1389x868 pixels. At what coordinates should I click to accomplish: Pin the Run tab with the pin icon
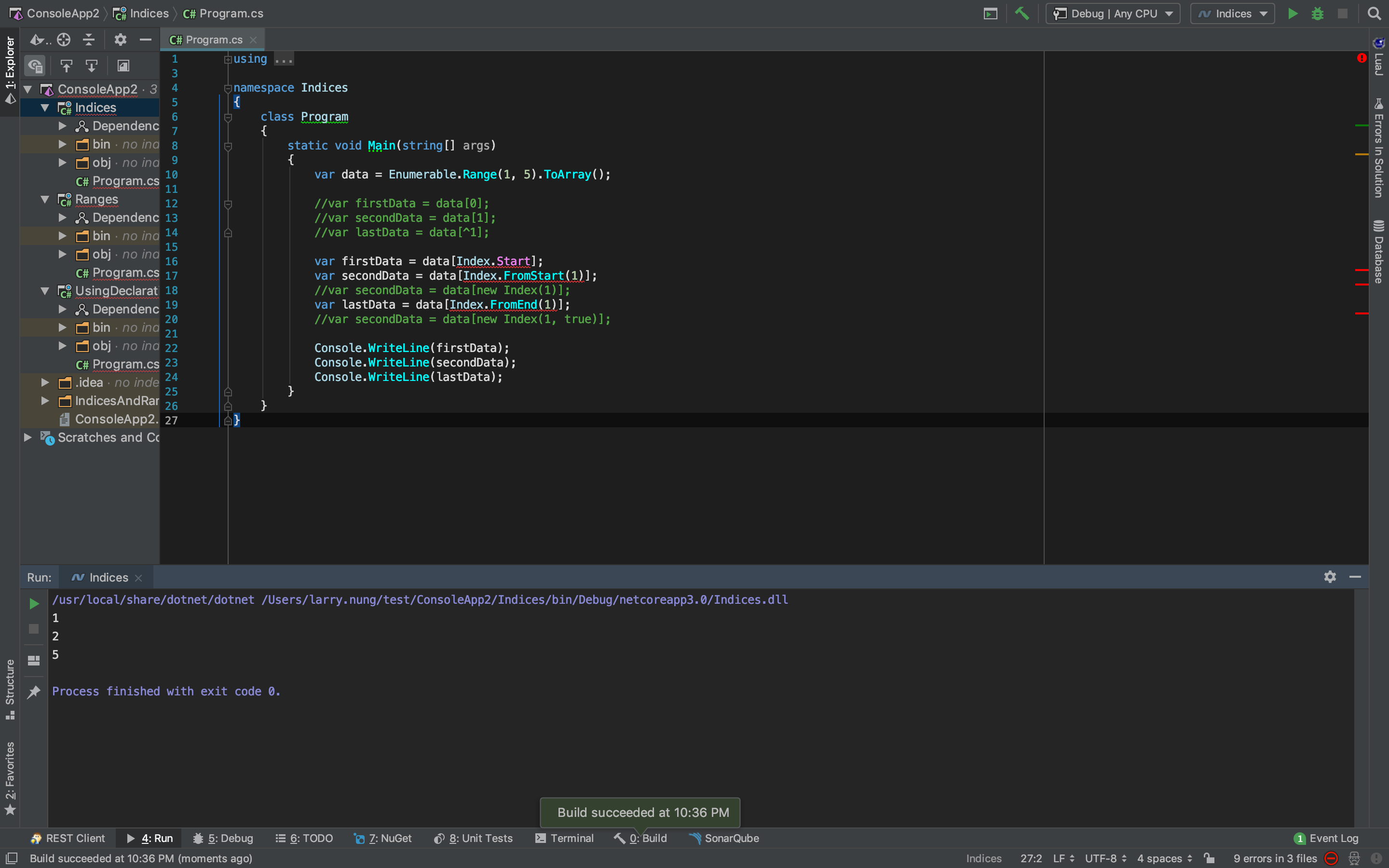coord(34,692)
